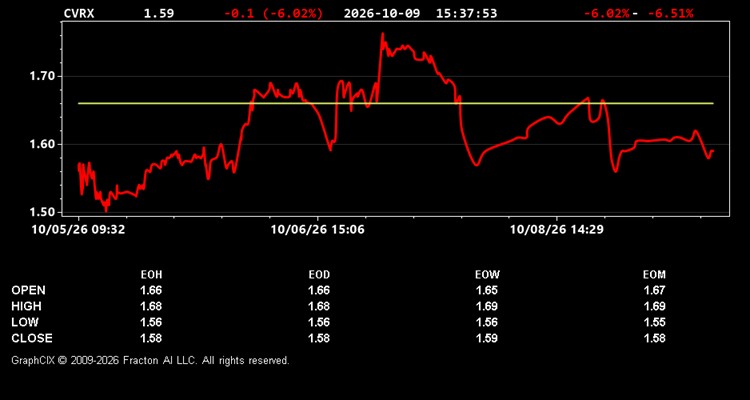Screen dimensions: 750x400
Task: Select the CLOSE row label
Action: 32,338
